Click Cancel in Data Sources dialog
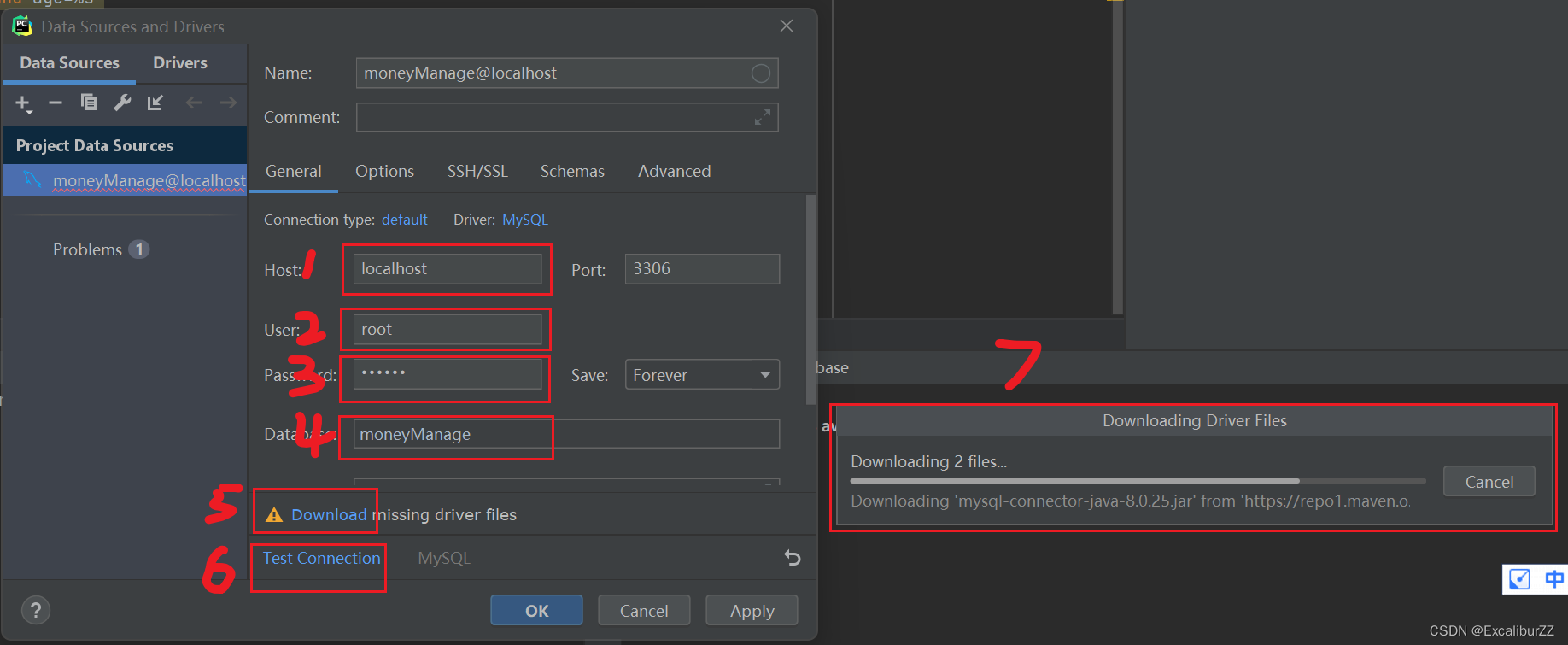1568x645 pixels. 644,610
